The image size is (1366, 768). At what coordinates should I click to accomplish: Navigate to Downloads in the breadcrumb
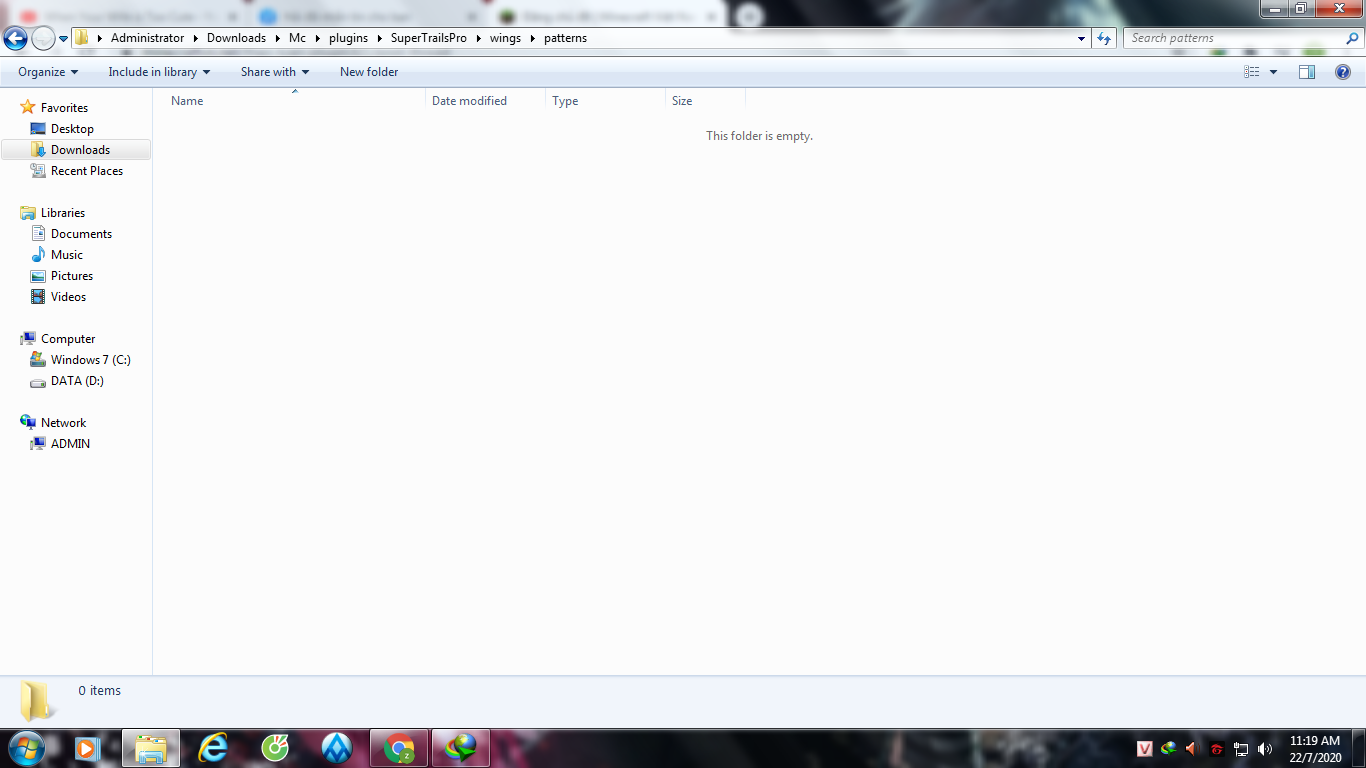(236, 38)
